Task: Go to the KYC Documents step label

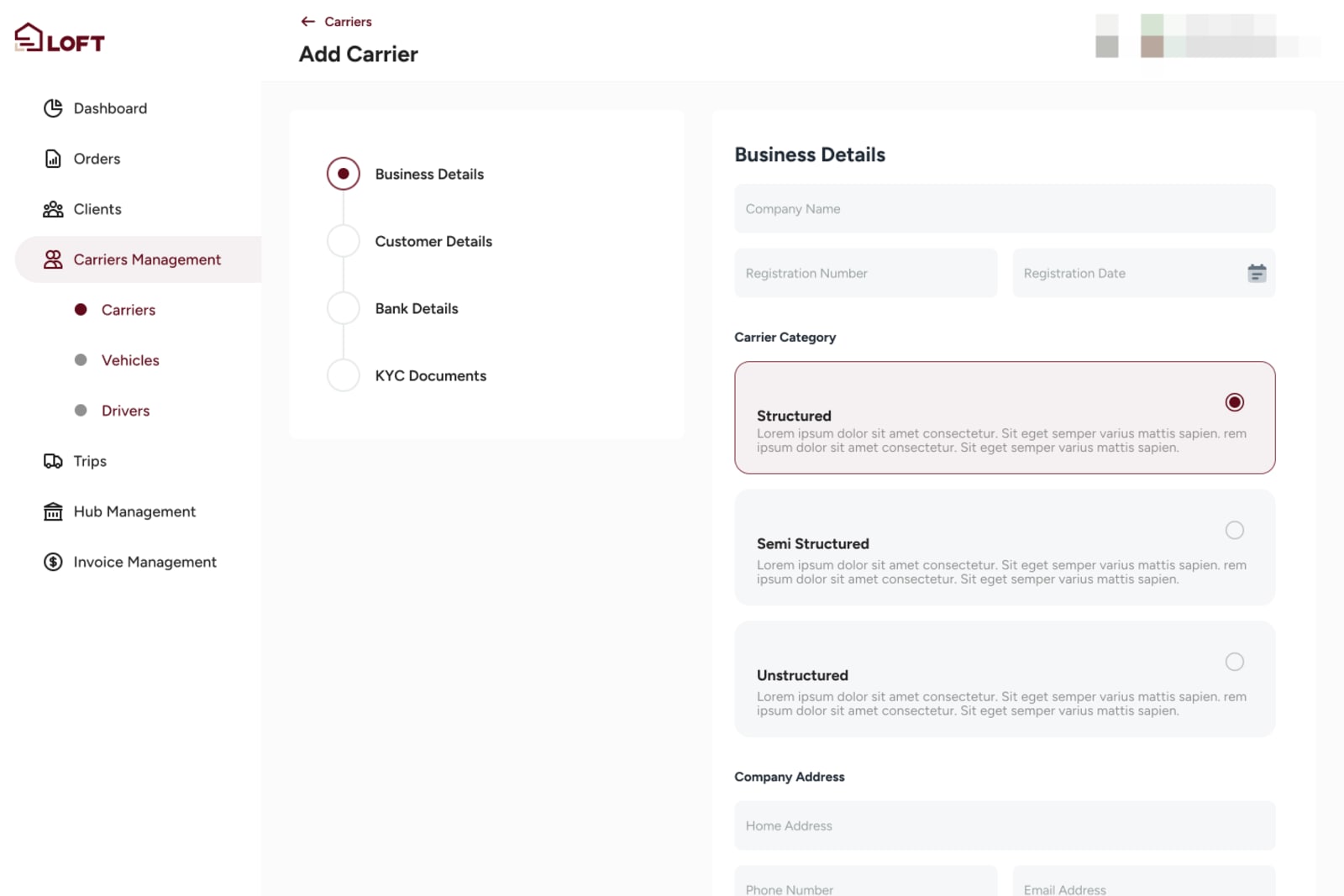Action: [x=431, y=375]
